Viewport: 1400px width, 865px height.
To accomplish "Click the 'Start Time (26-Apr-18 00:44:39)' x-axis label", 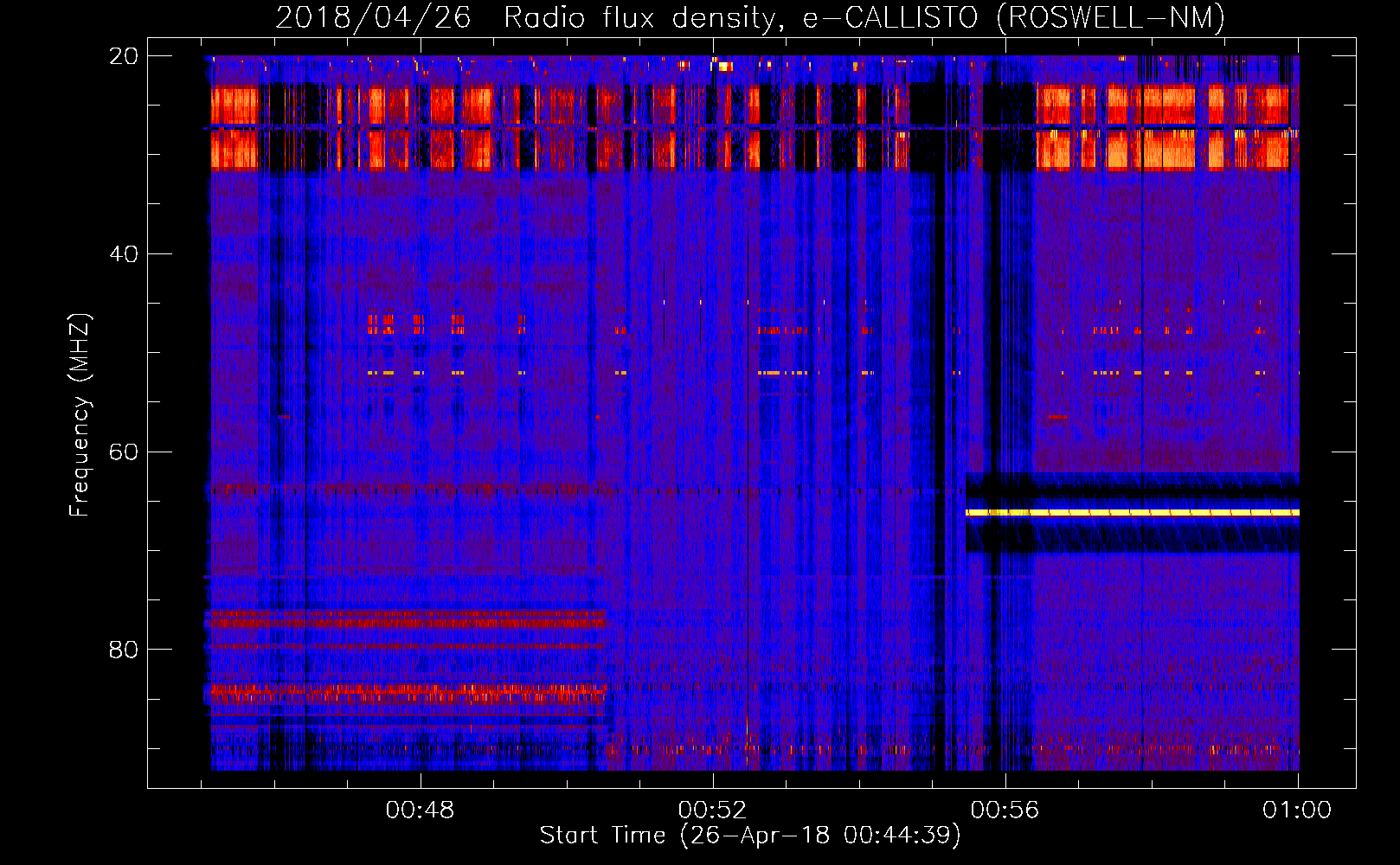I will pyautogui.click(x=750, y=836).
